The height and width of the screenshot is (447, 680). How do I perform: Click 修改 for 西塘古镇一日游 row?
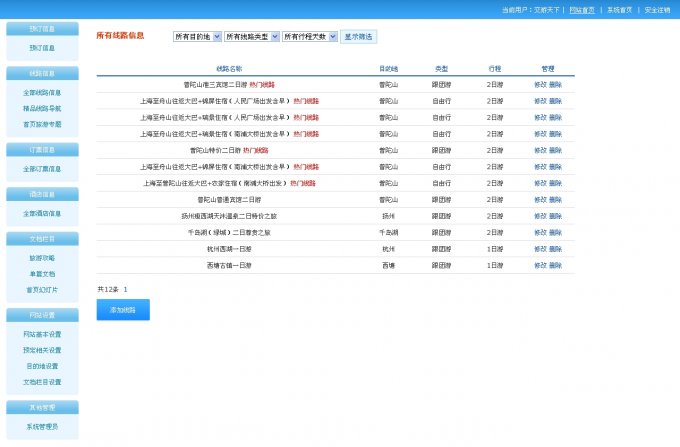coord(540,265)
